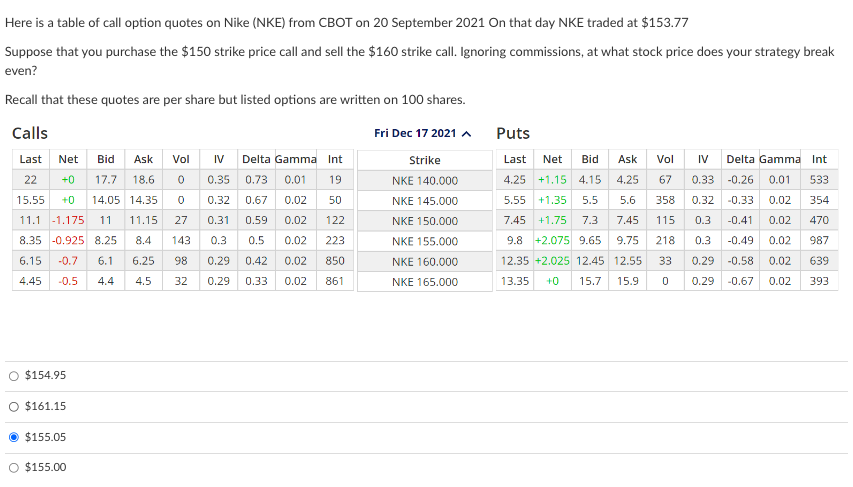Click the Calls table Net header
853x487 pixels.
click(68, 159)
